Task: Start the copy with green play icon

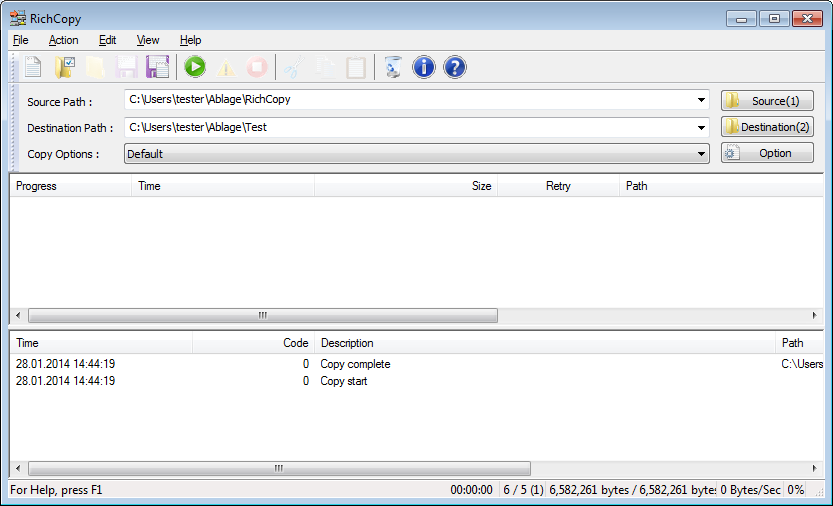Action: (195, 68)
